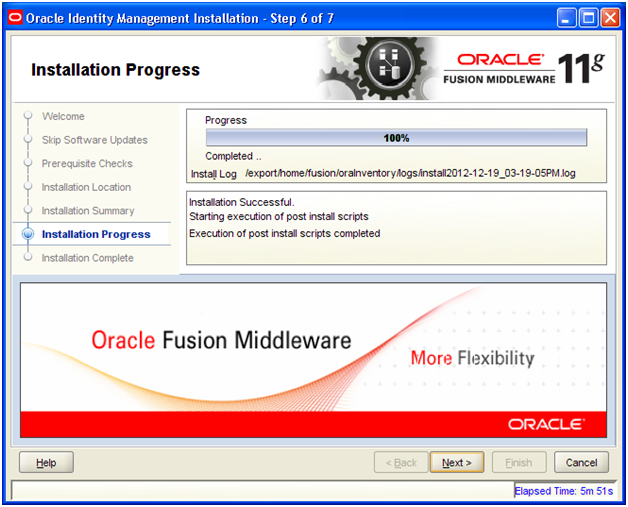The height and width of the screenshot is (507, 628).
Task: Click the gear graphic in header
Action: point(380,68)
